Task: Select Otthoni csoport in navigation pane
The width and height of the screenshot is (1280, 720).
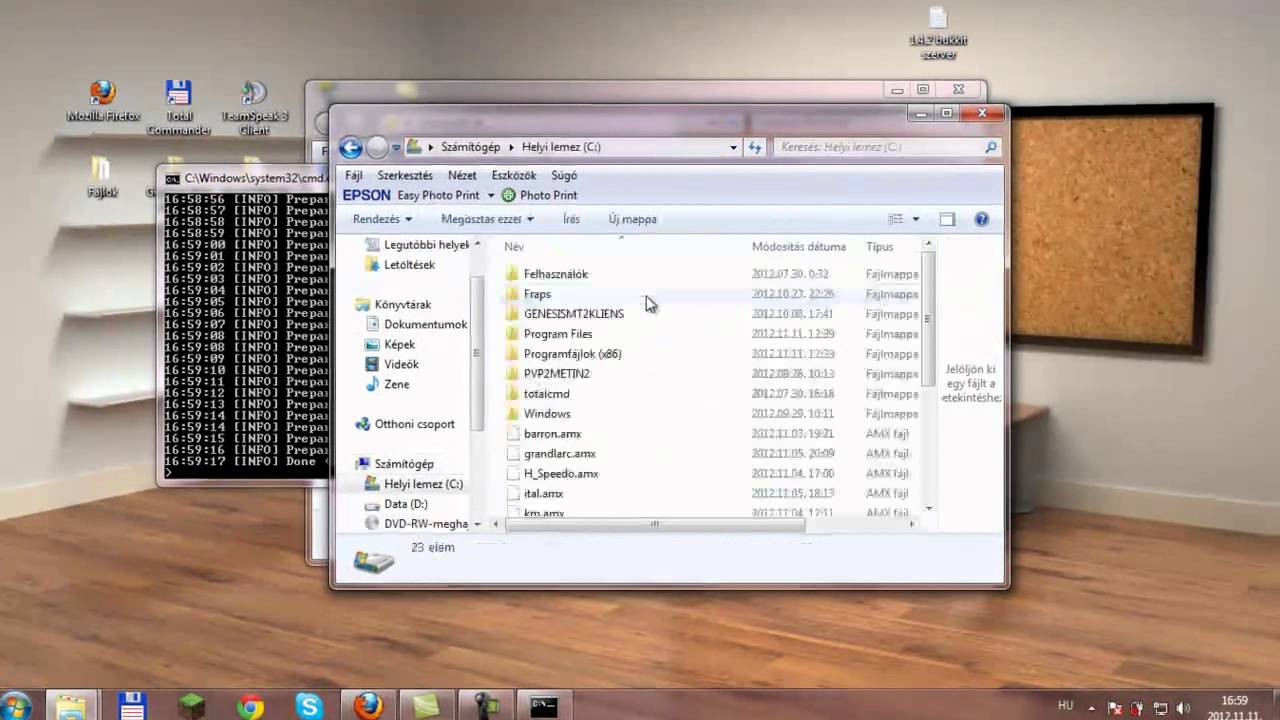Action: coord(414,424)
